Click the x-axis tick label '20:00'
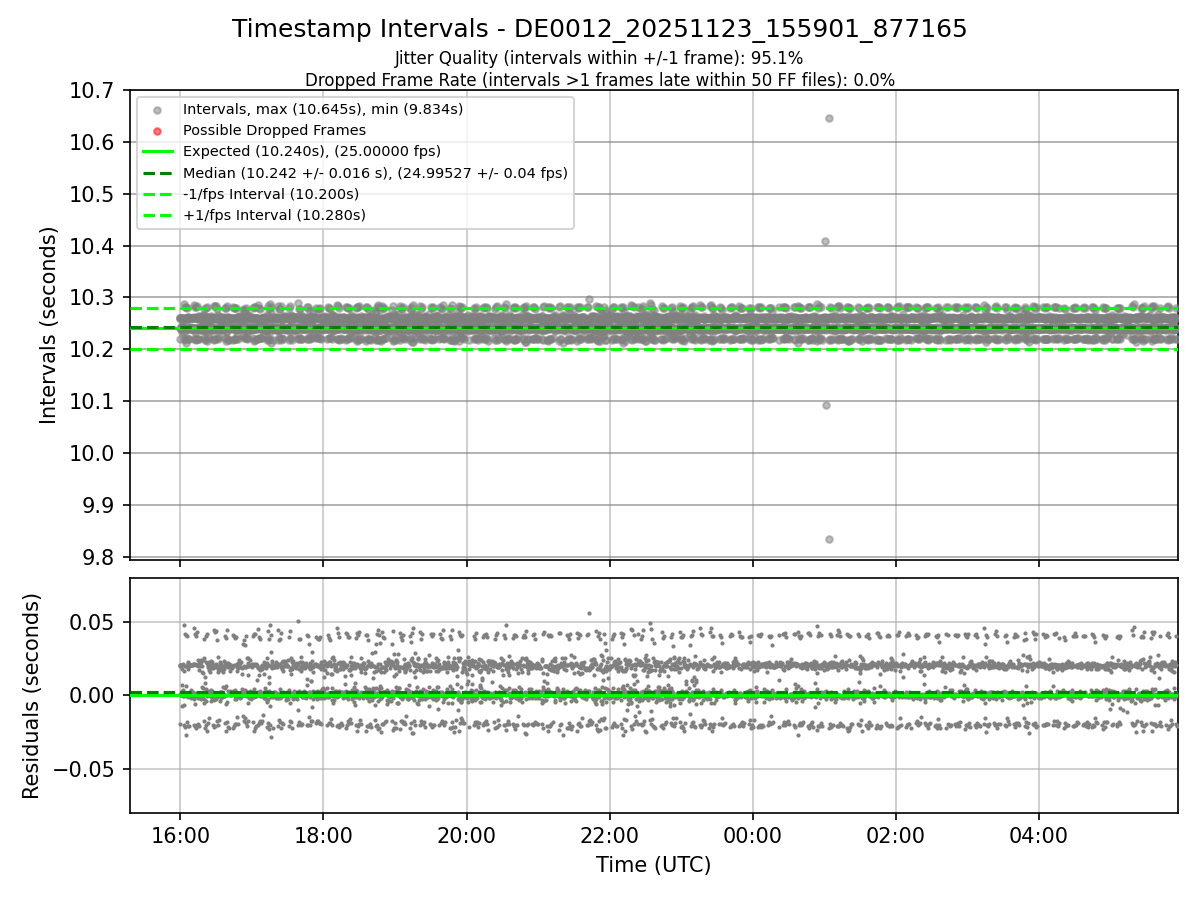This screenshot has height=900, width=1200. (466, 834)
